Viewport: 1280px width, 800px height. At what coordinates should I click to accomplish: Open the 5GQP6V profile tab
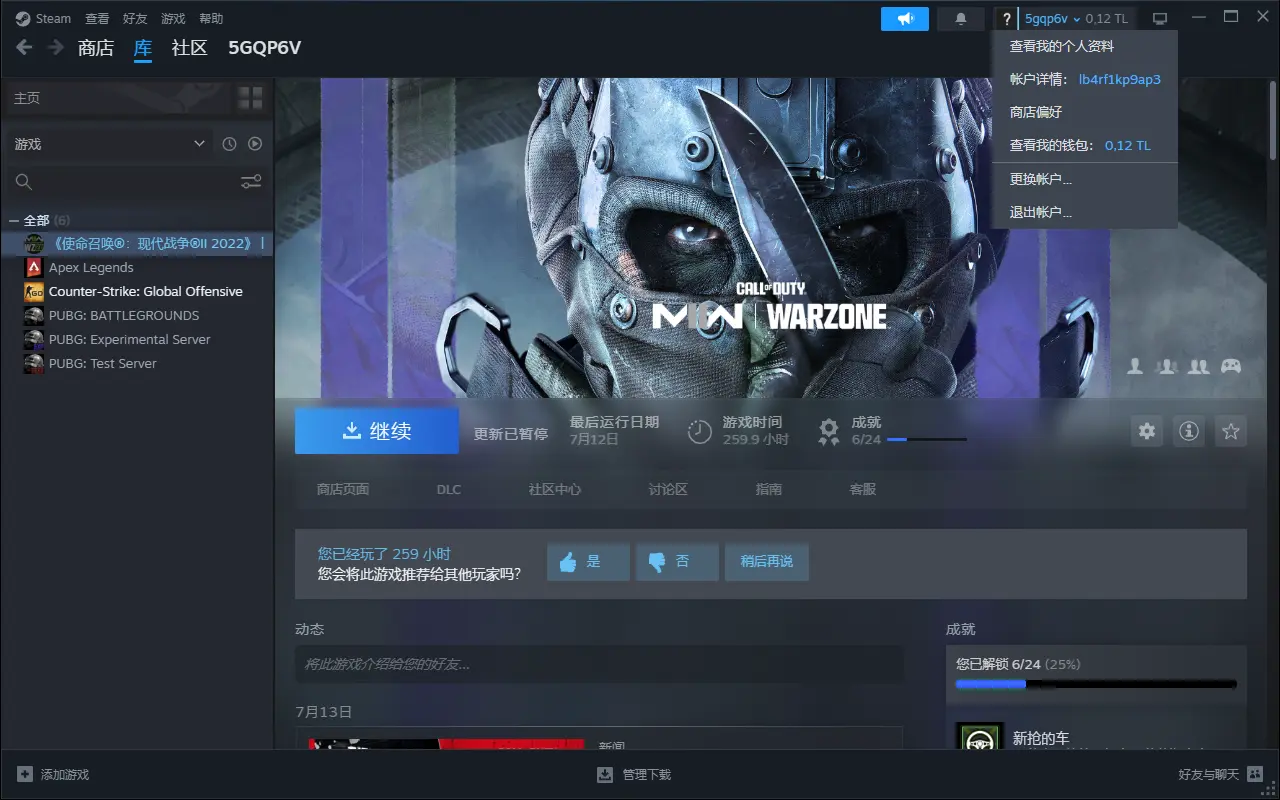[x=264, y=48]
